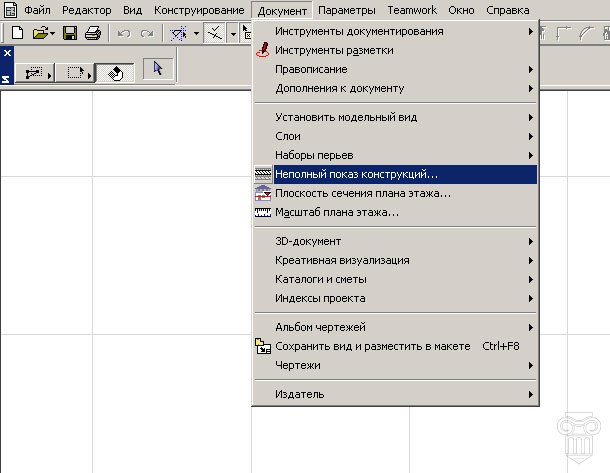
Task: Click the Undo arrow icon
Action: coord(124,34)
